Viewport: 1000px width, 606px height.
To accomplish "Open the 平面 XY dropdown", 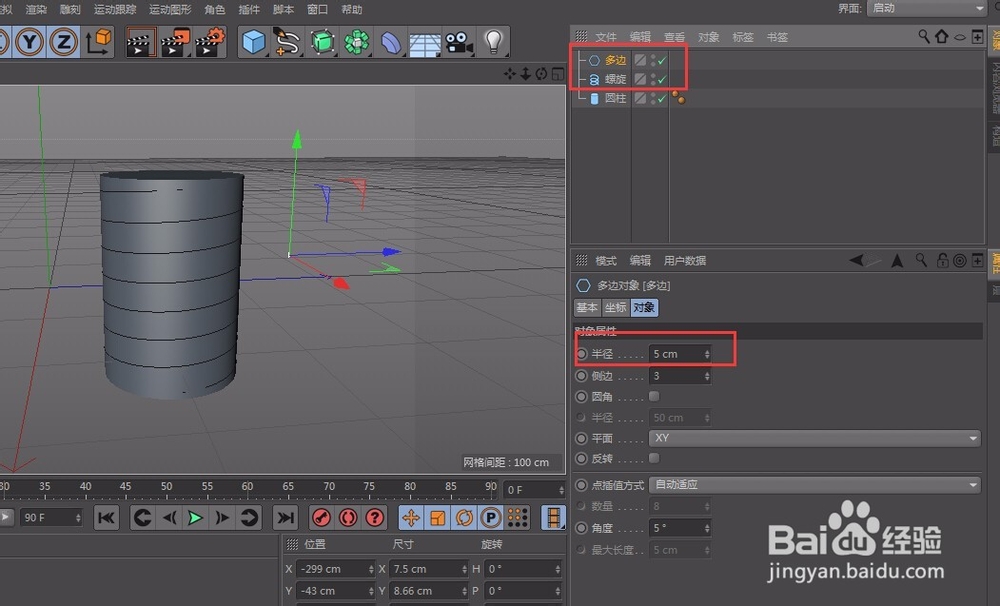I will click(x=814, y=438).
